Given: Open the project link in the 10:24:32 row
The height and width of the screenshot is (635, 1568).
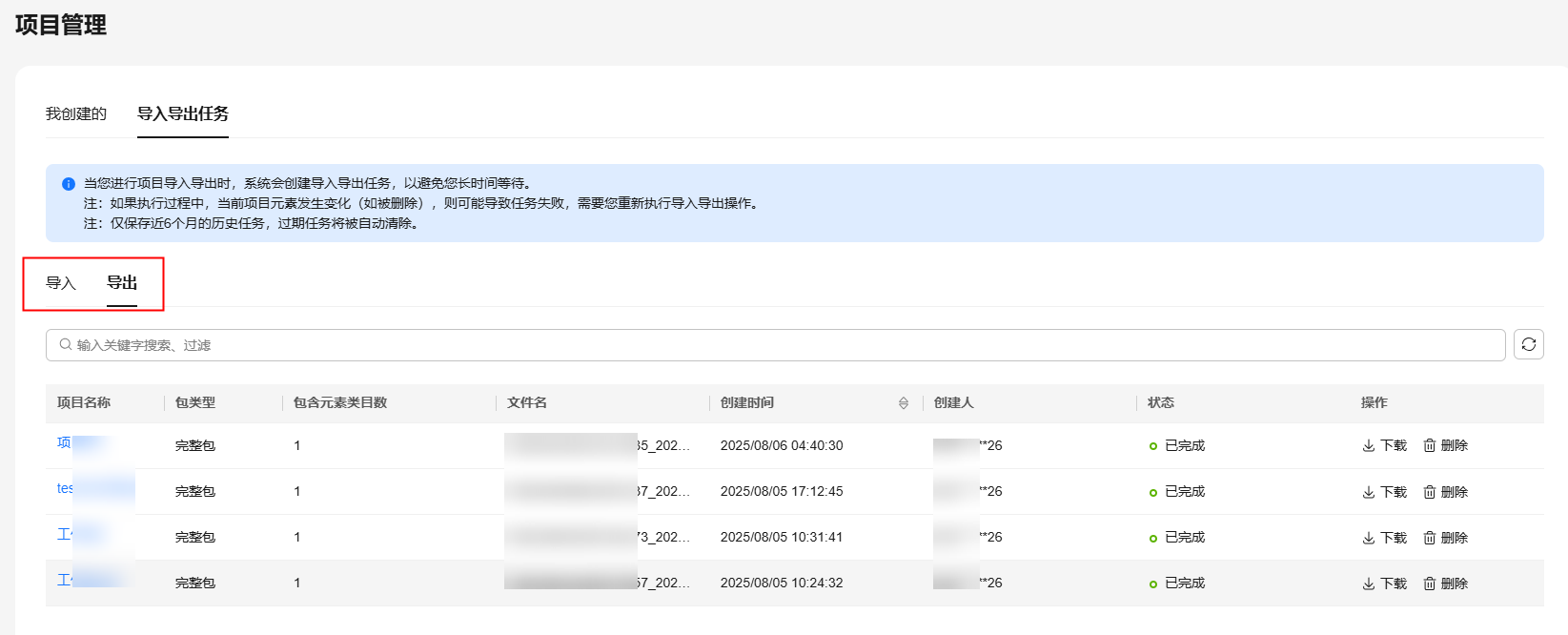Looking at the screenshot, I should [x=91, y=580].
